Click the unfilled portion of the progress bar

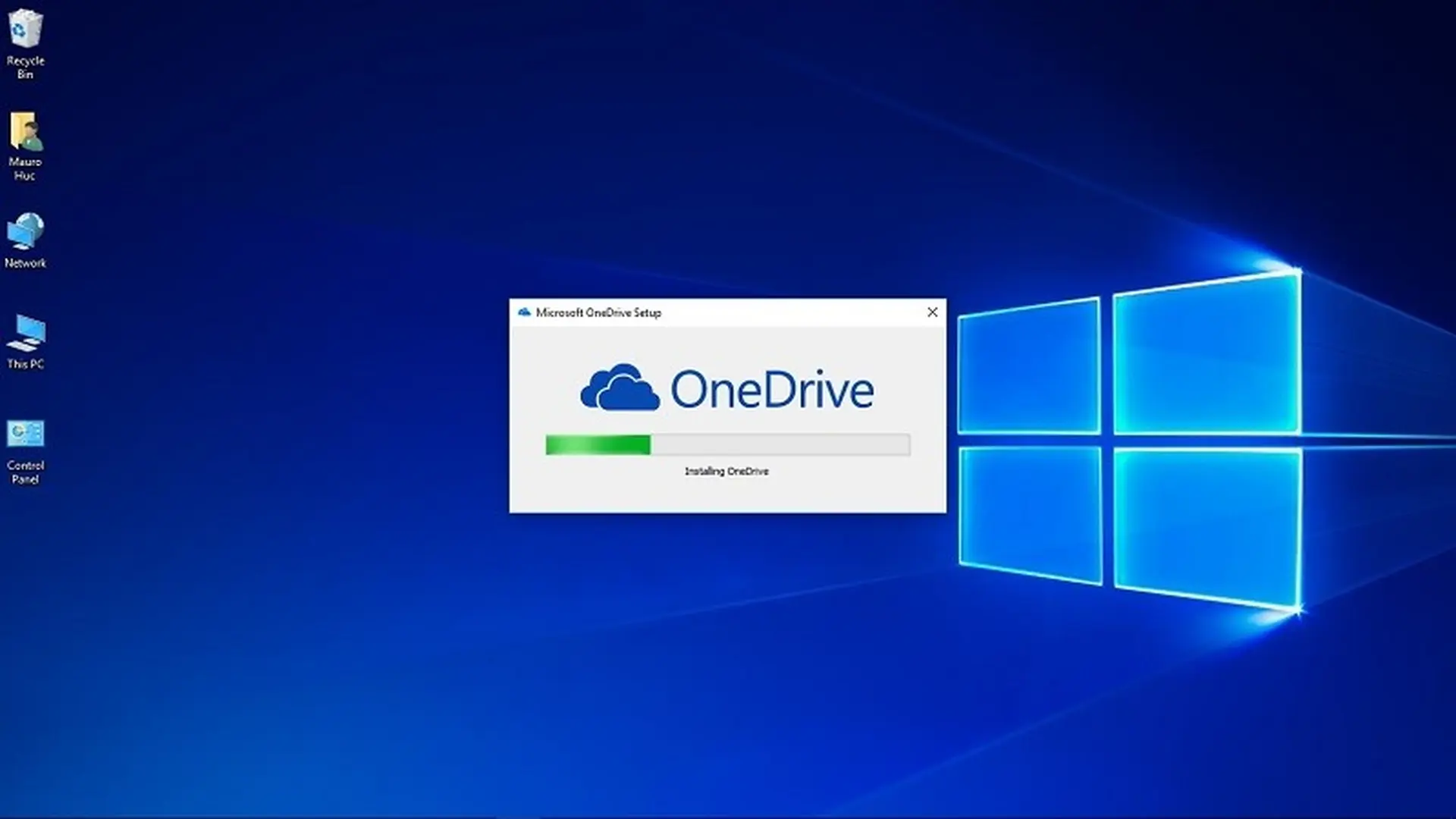pyautogui.click(x=781, y=444)
